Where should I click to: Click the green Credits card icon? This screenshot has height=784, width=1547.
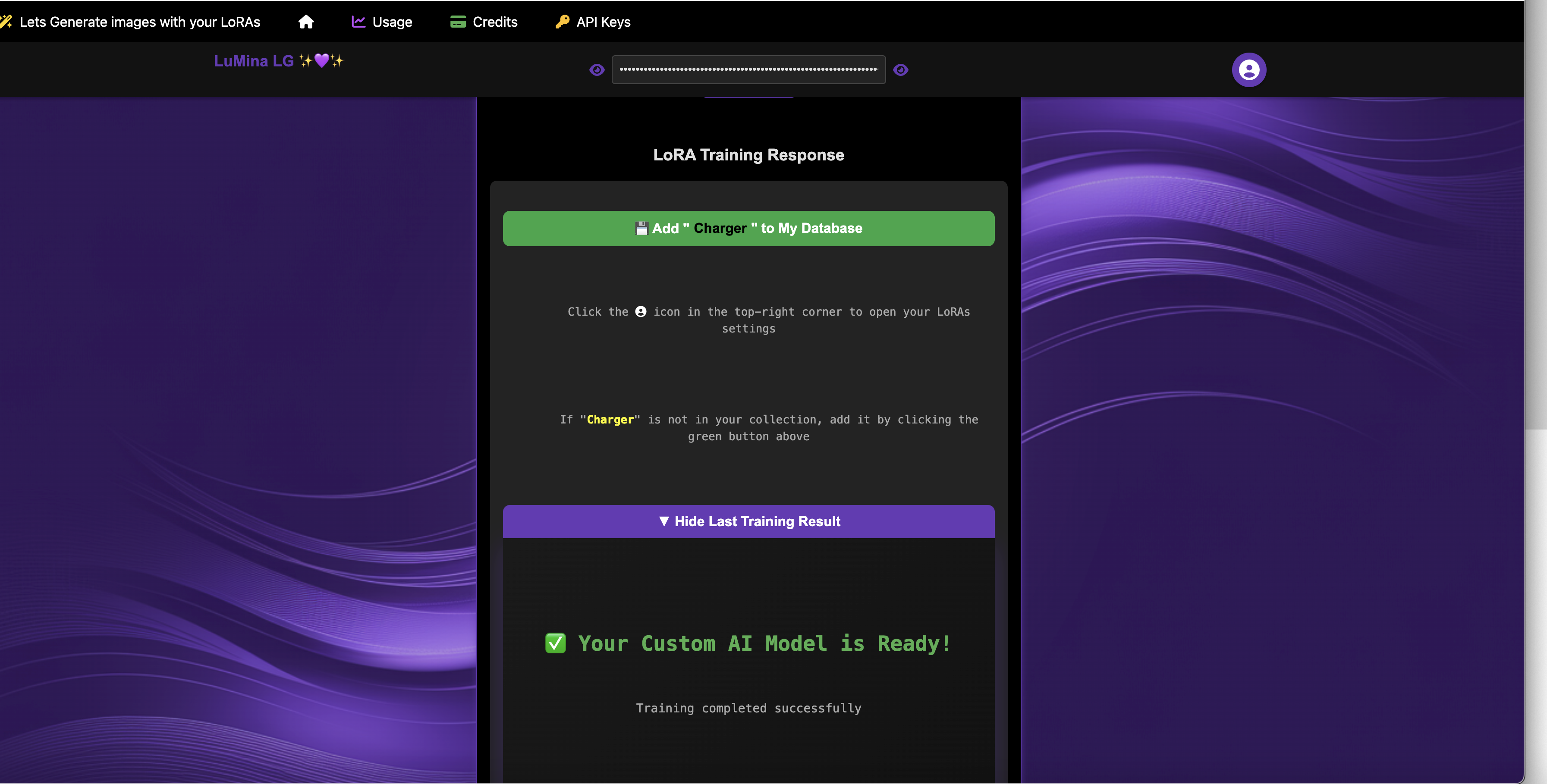click(x=458, y=22)
